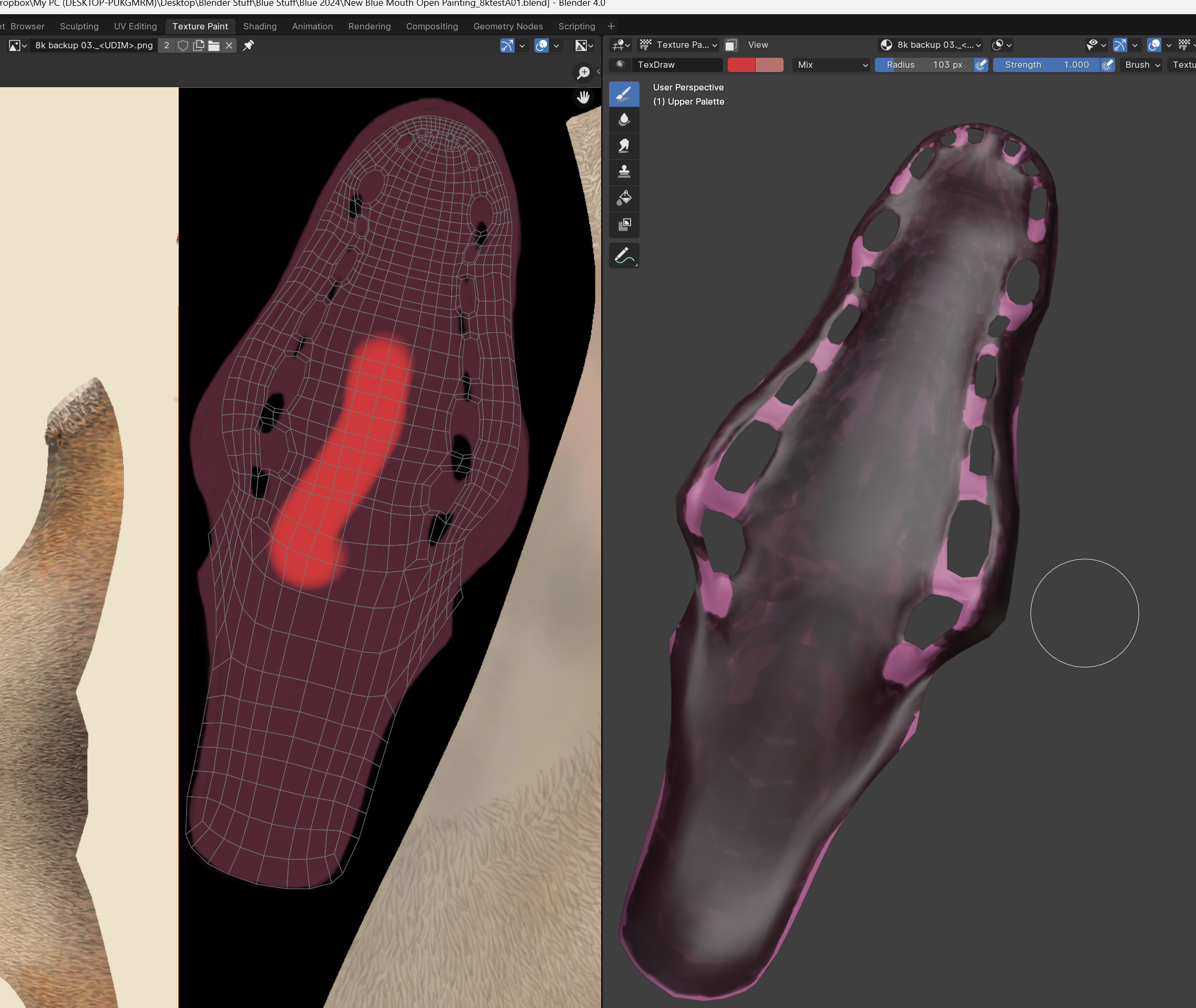Open image file with folder icon
The width and height of the screenshot is (1196, 1008).
tap(214, 46)
